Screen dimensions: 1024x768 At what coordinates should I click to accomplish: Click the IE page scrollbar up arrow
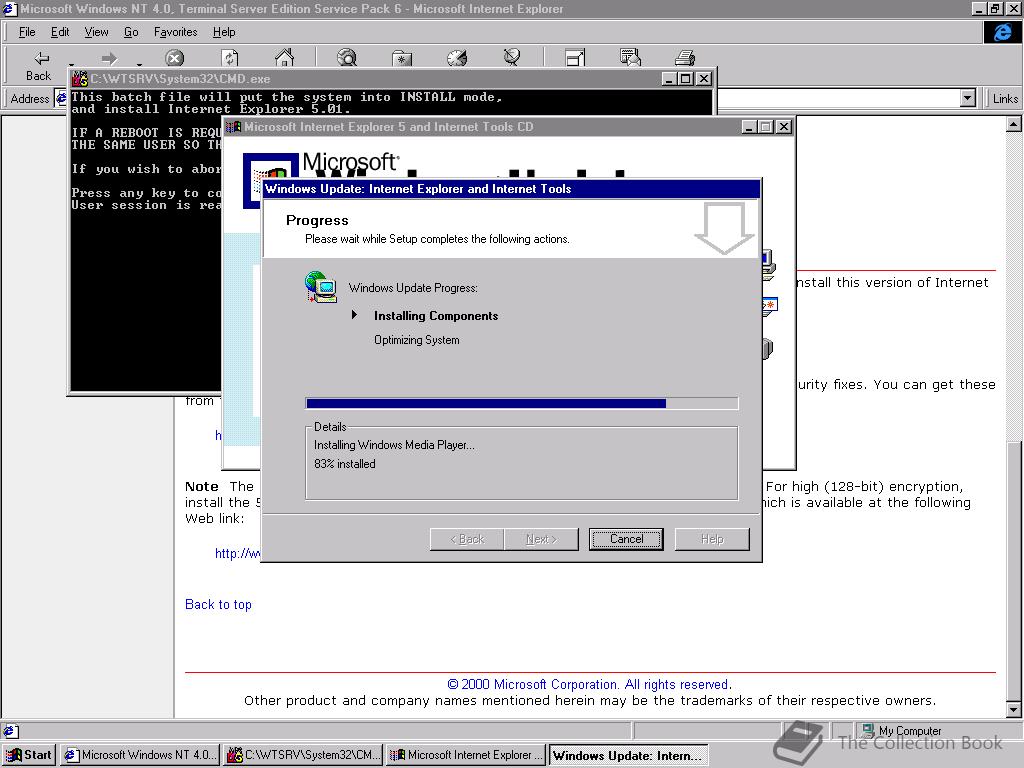(x=1013, y=124)
